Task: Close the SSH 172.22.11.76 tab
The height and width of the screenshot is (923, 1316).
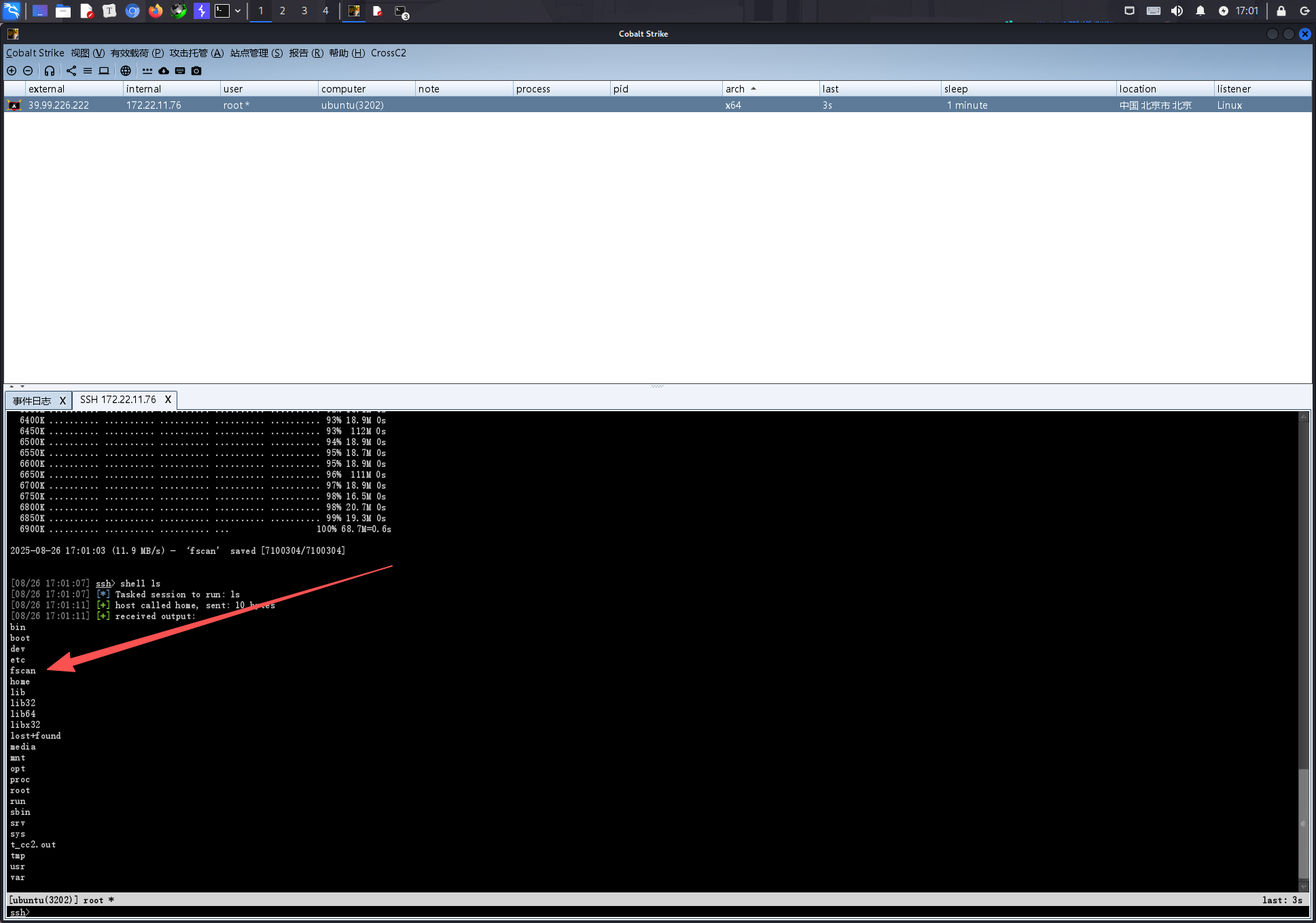Action: [168, 400]
